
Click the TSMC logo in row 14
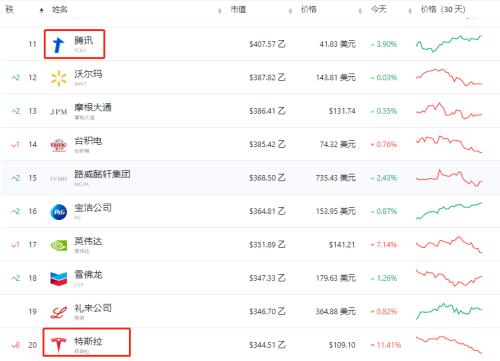pos(59,145)
